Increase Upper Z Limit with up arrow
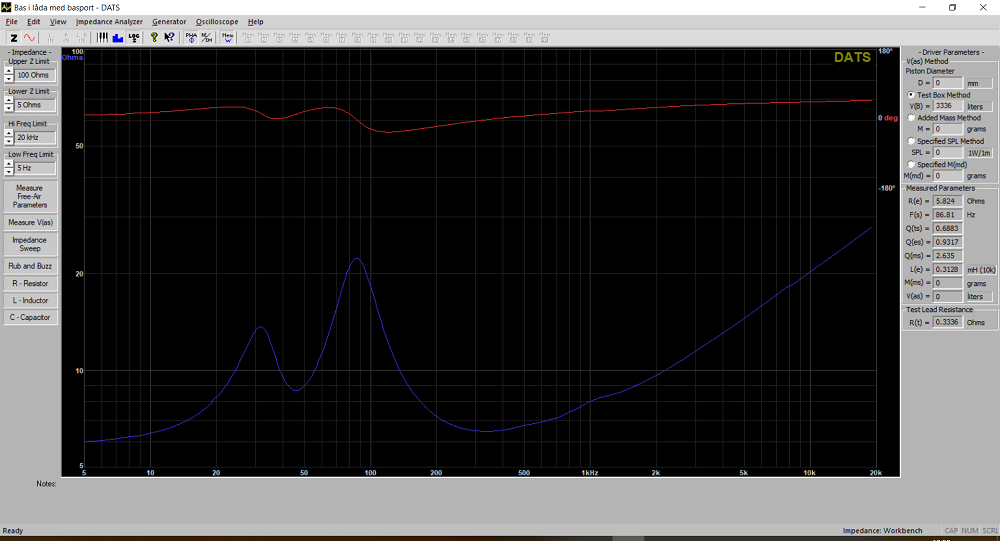The image size is (1000, 541). click(x=9, y=71)
